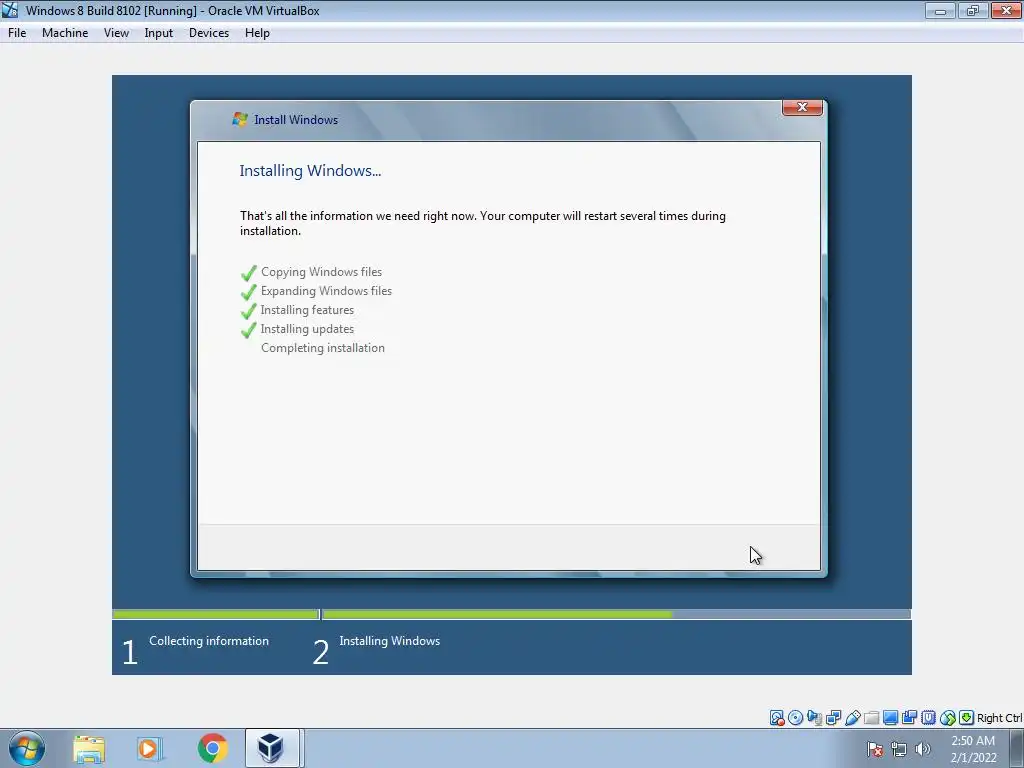
Task: Close the Install Windows dialog
Action: tap(802, 107)
